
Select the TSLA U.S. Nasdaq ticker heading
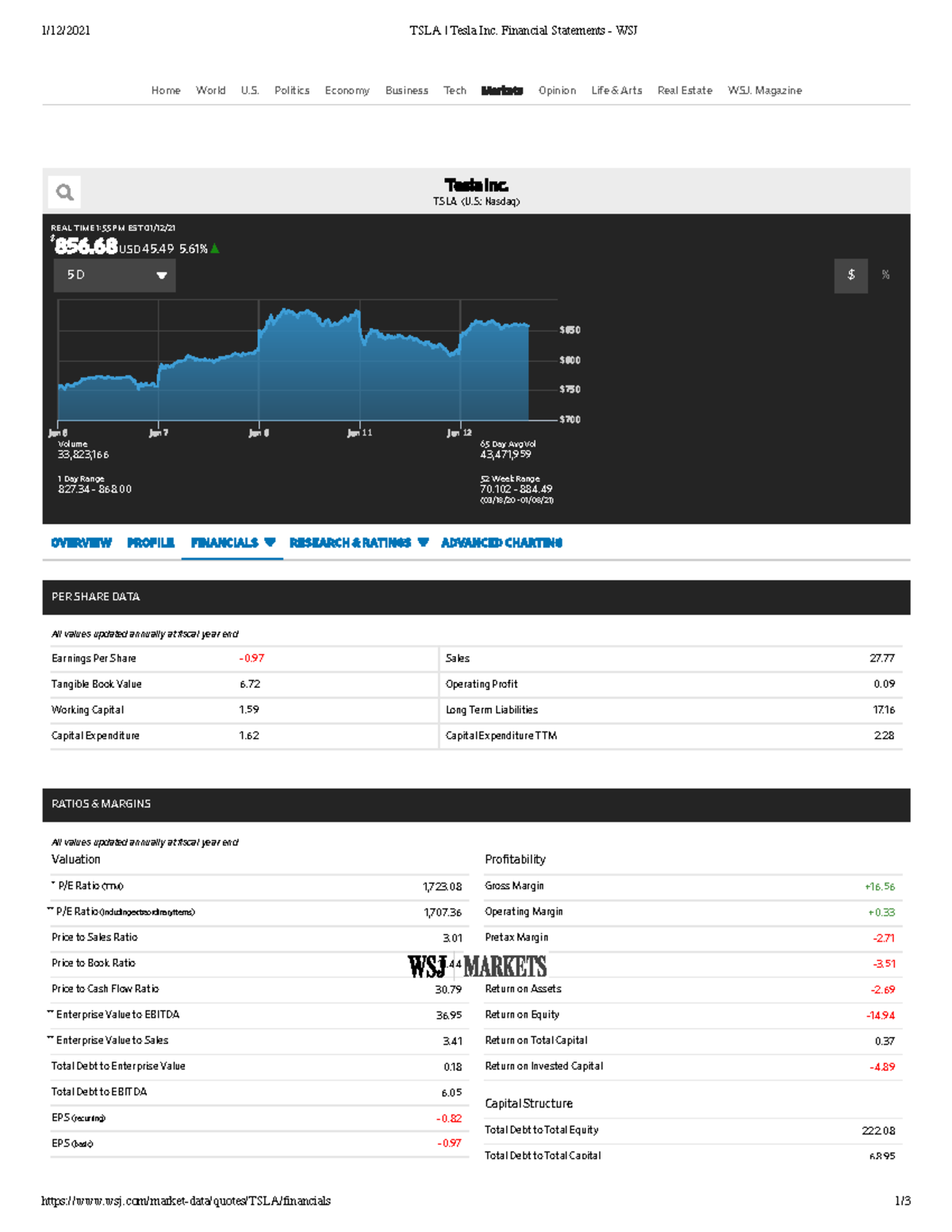475,201
